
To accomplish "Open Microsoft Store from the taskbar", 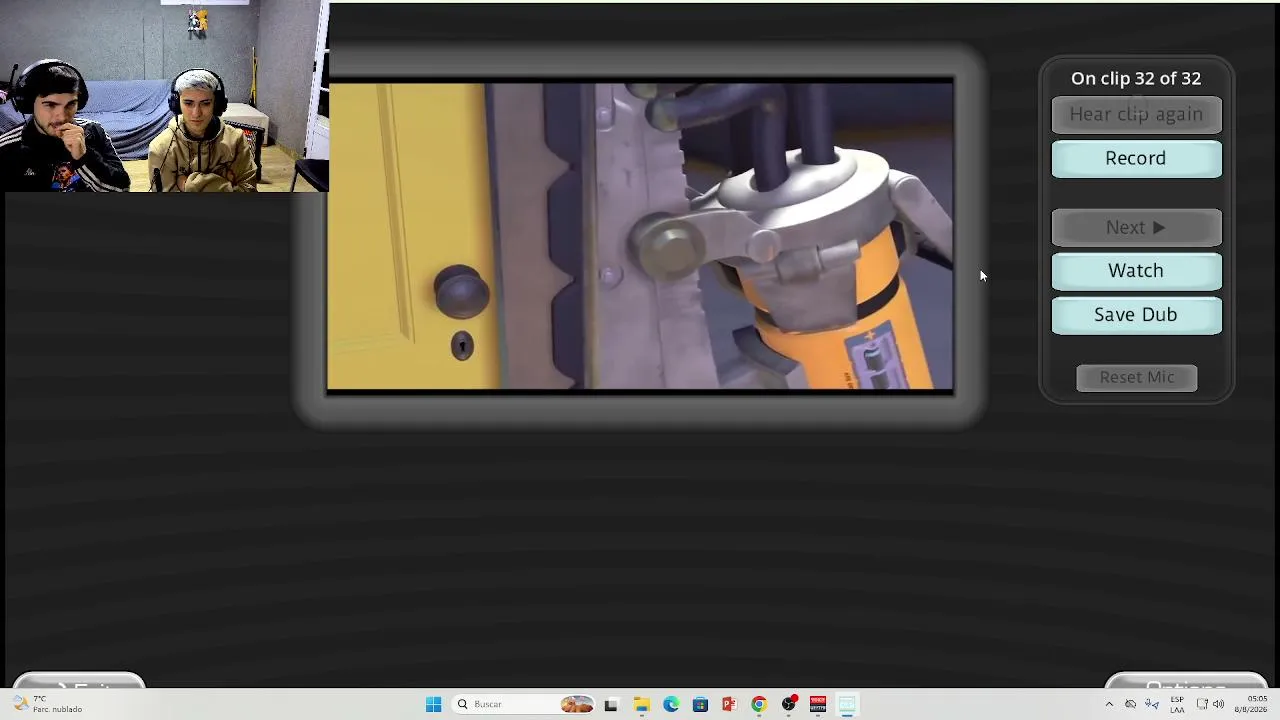I will [700, 704].
